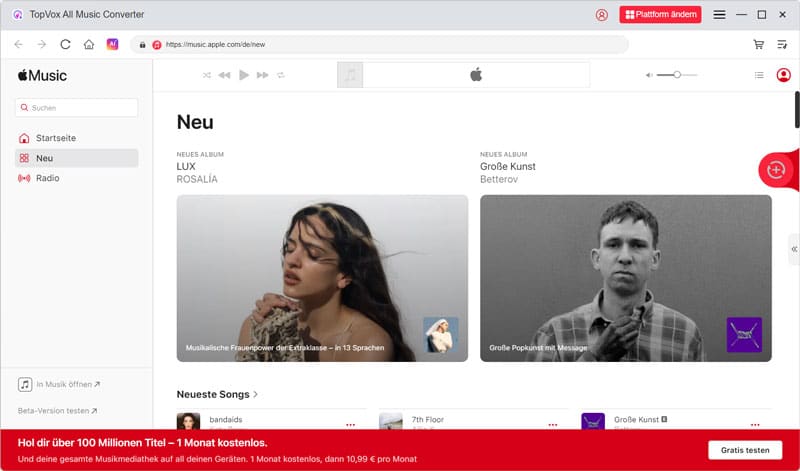Click the now playing album placeholder
The image size is (800, 471).
pos(350,75)
